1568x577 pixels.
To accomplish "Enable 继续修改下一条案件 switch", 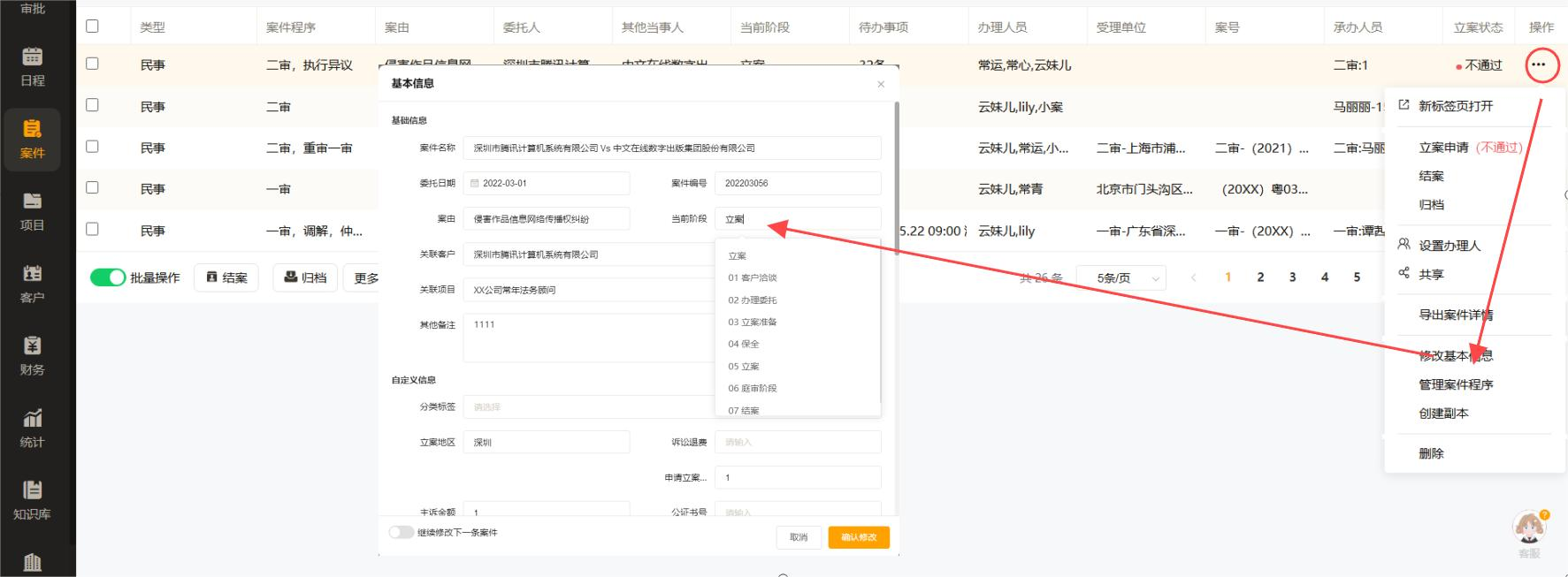I will [402, 532].
